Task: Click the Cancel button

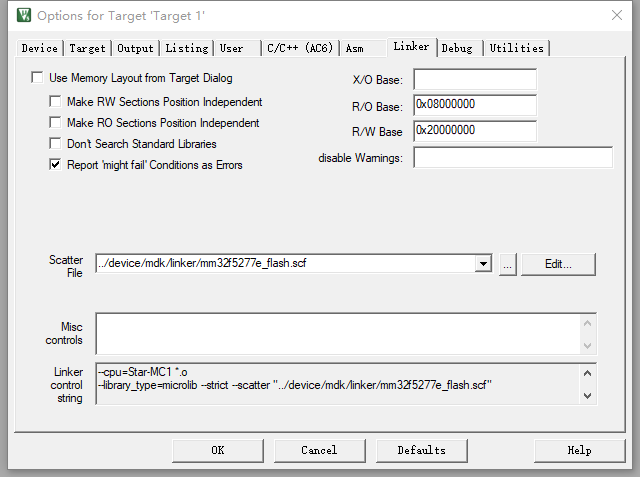Action: (x=320, y=450)
